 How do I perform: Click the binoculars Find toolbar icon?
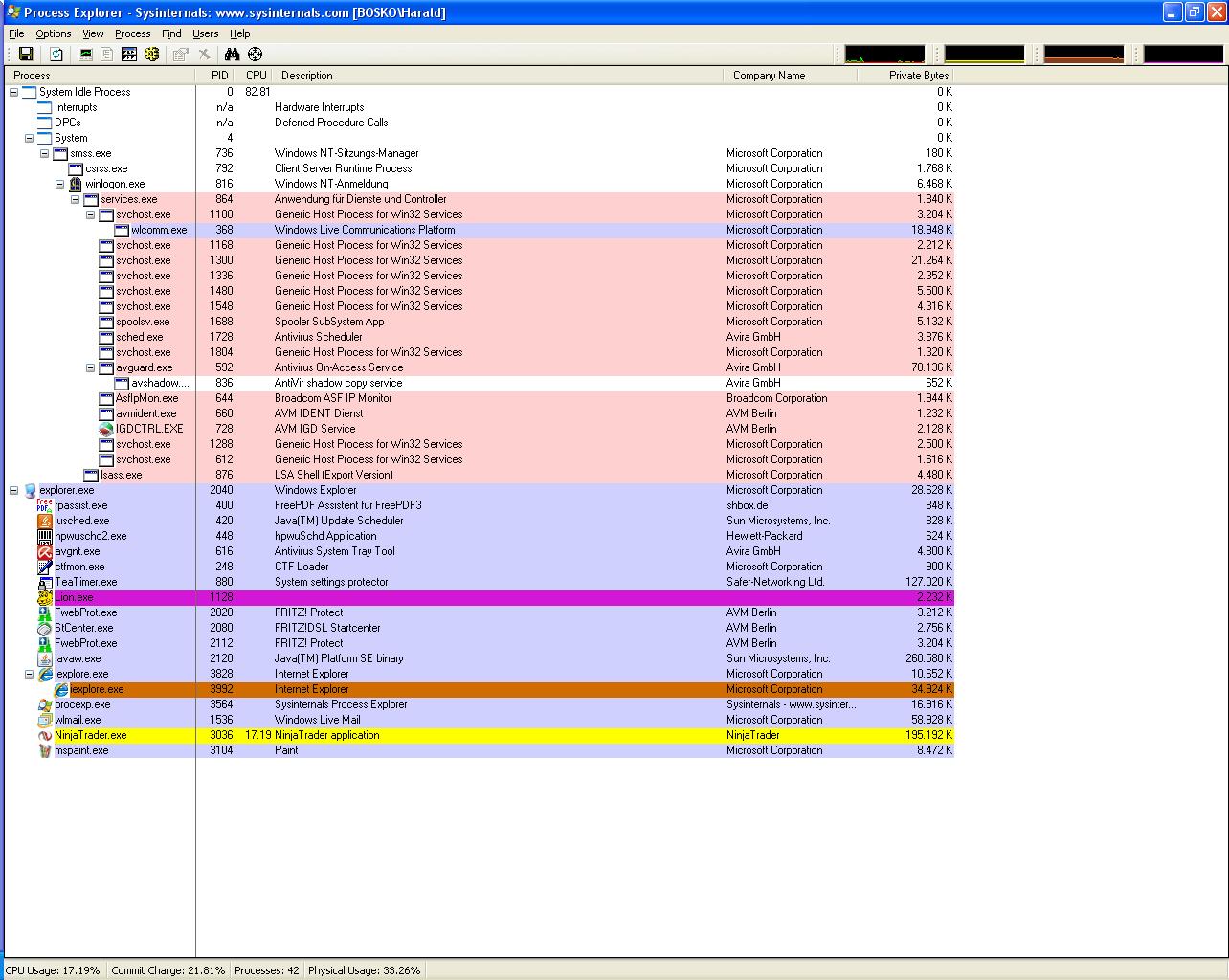(232, 55)
